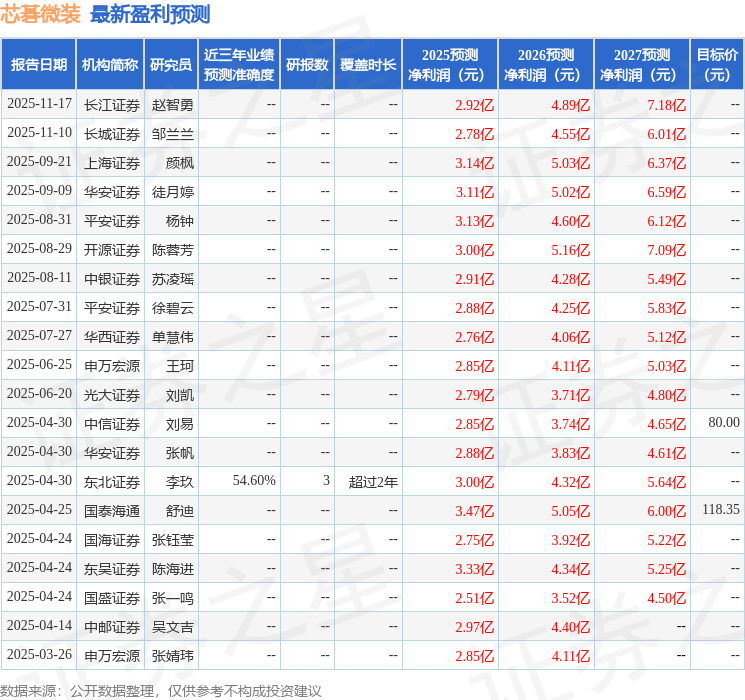Click 5.16亿 forecast value
This screenshot has height=700, width=745.
(x=571, y=250)
